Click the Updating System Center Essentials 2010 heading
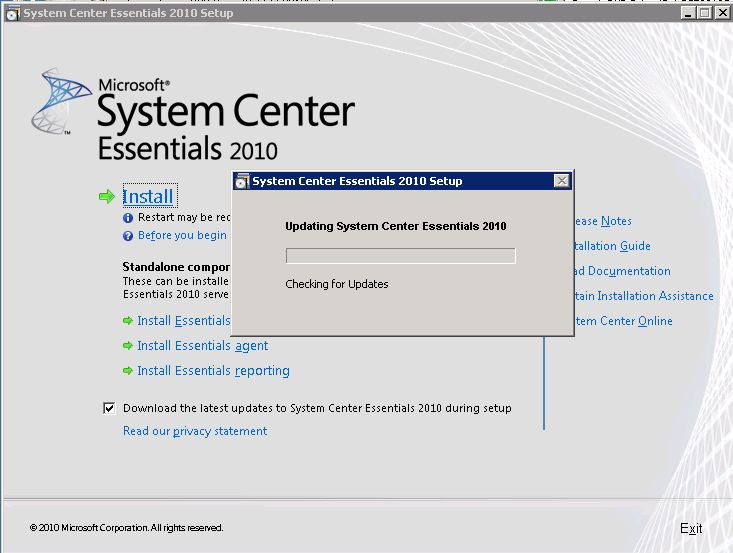 (395, 226)
